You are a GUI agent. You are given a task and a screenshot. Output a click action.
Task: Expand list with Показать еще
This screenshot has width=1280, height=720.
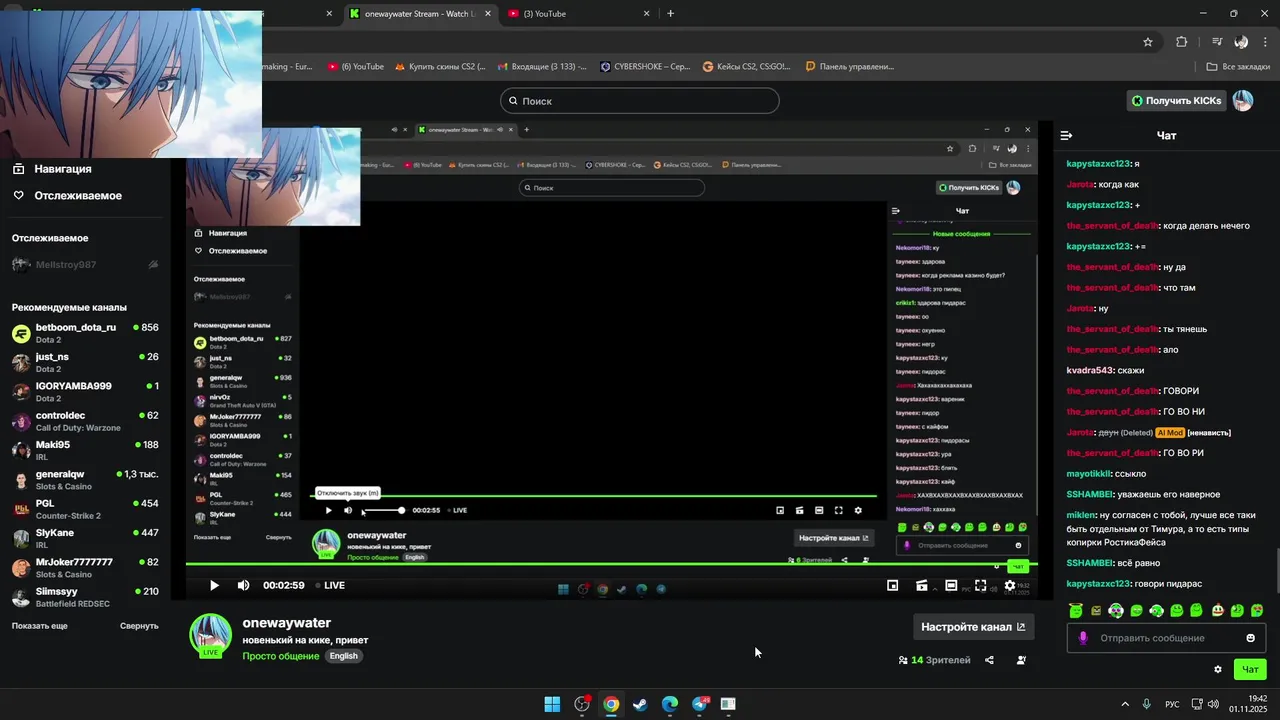(x=40, y=626)
